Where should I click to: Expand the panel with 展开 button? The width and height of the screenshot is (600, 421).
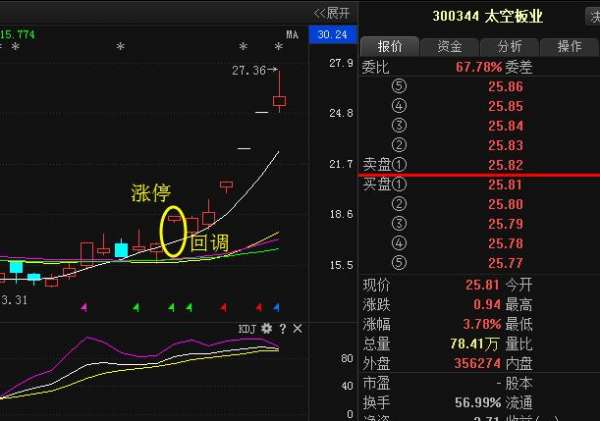click(331, 13)
